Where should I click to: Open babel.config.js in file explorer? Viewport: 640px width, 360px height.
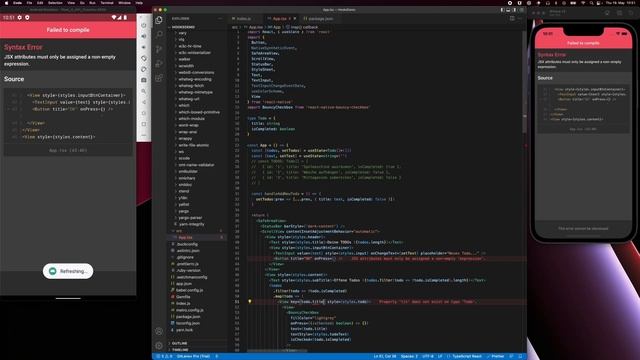pos(189,290)
